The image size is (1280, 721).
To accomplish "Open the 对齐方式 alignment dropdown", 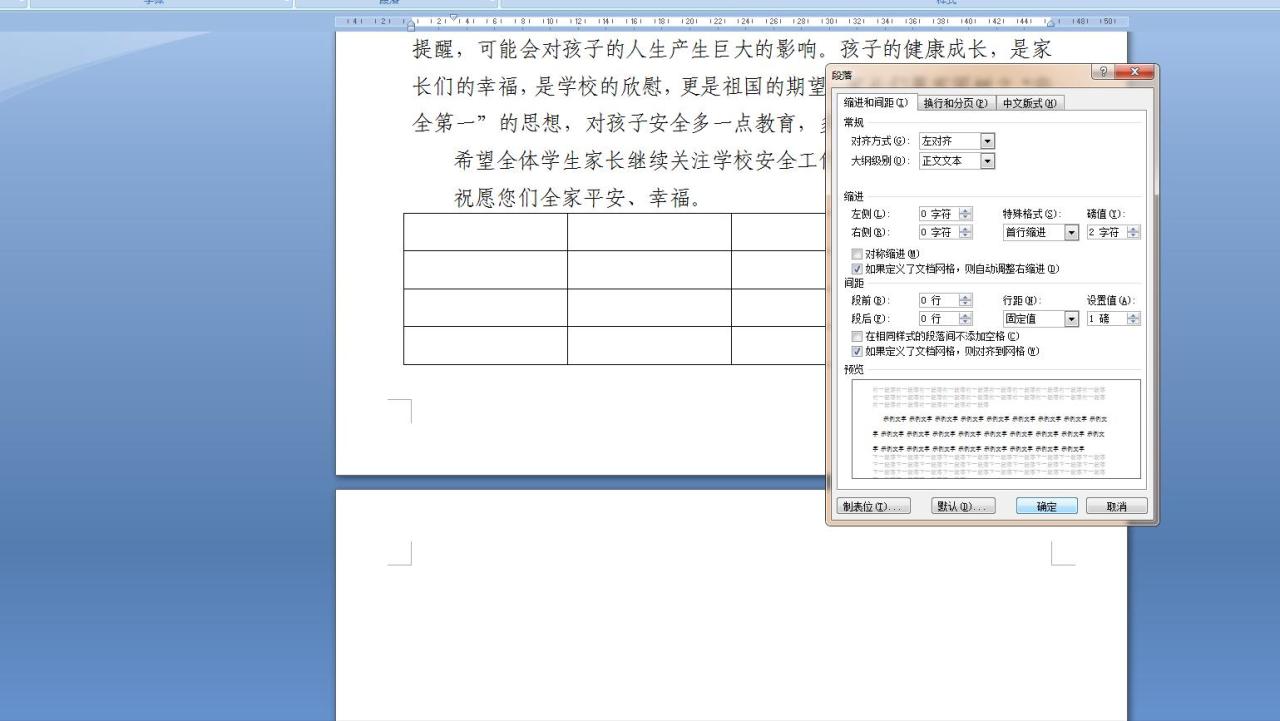I will 988,142.
